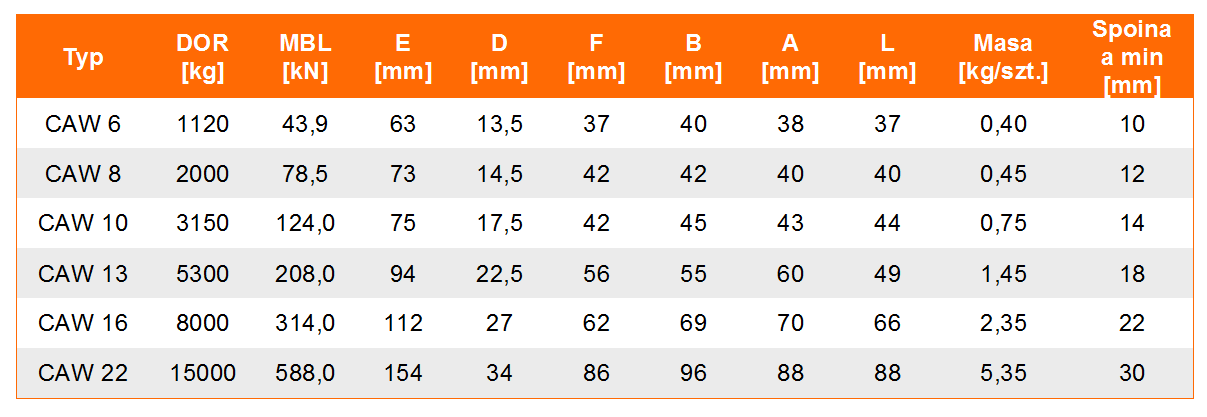Click the CAW 6 row label
Viewport: 1207px width, 417px height.
(83, 124)
